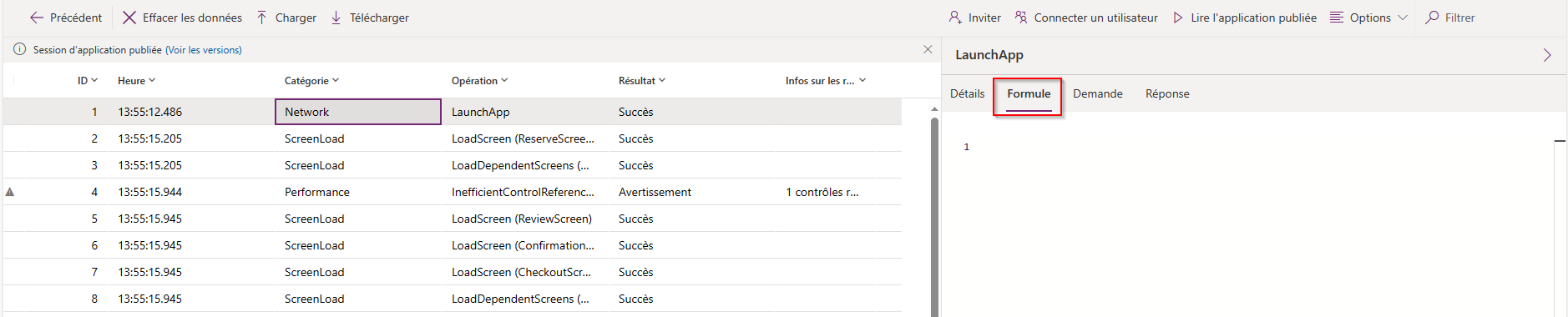The width and height of the screenshot is (1568, 317).
Task: Click timestamp 13:55:15.944
Action: (x=149, y=192)
